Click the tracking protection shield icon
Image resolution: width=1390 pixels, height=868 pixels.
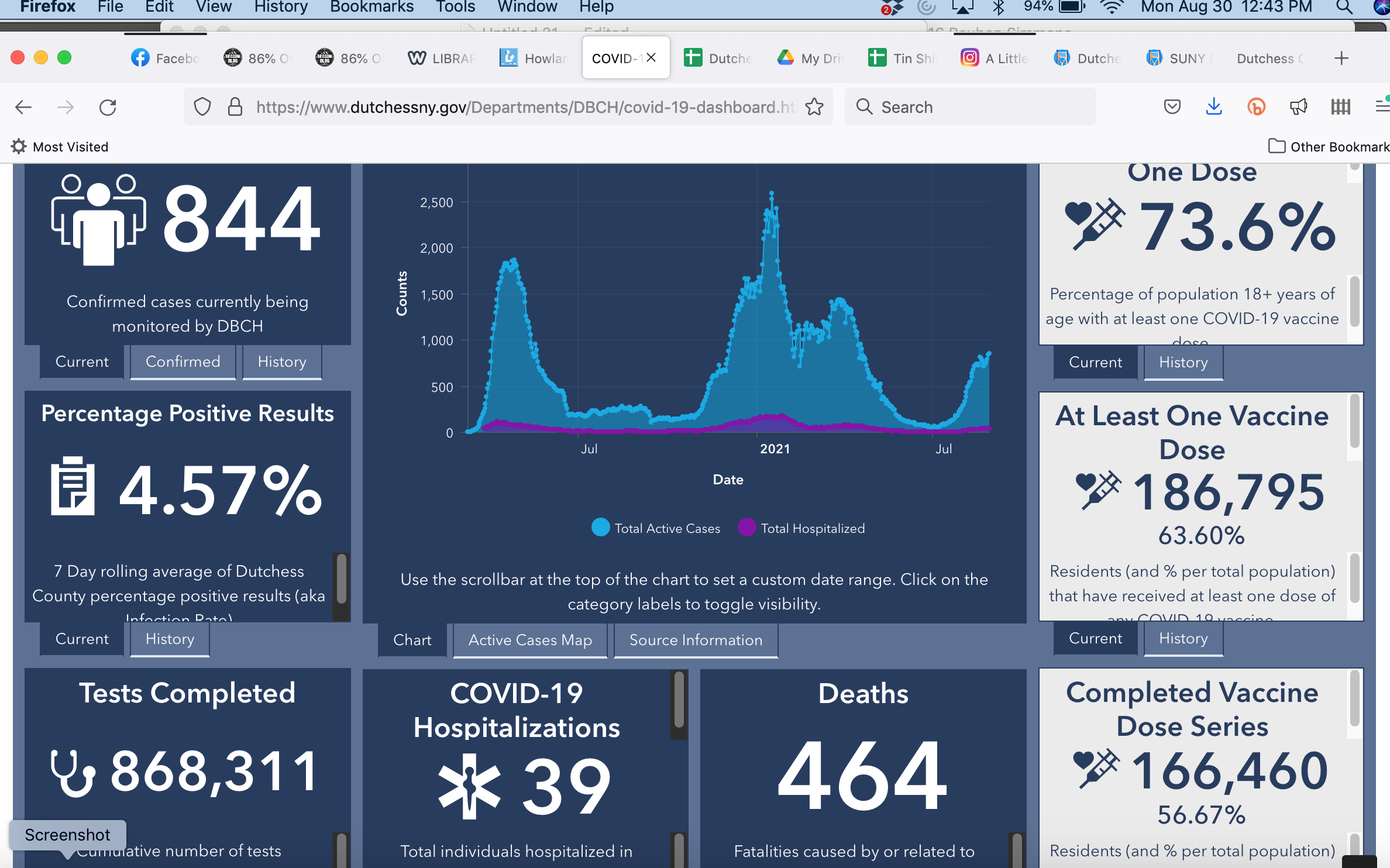pyautogui.click(x=202, y=107)
